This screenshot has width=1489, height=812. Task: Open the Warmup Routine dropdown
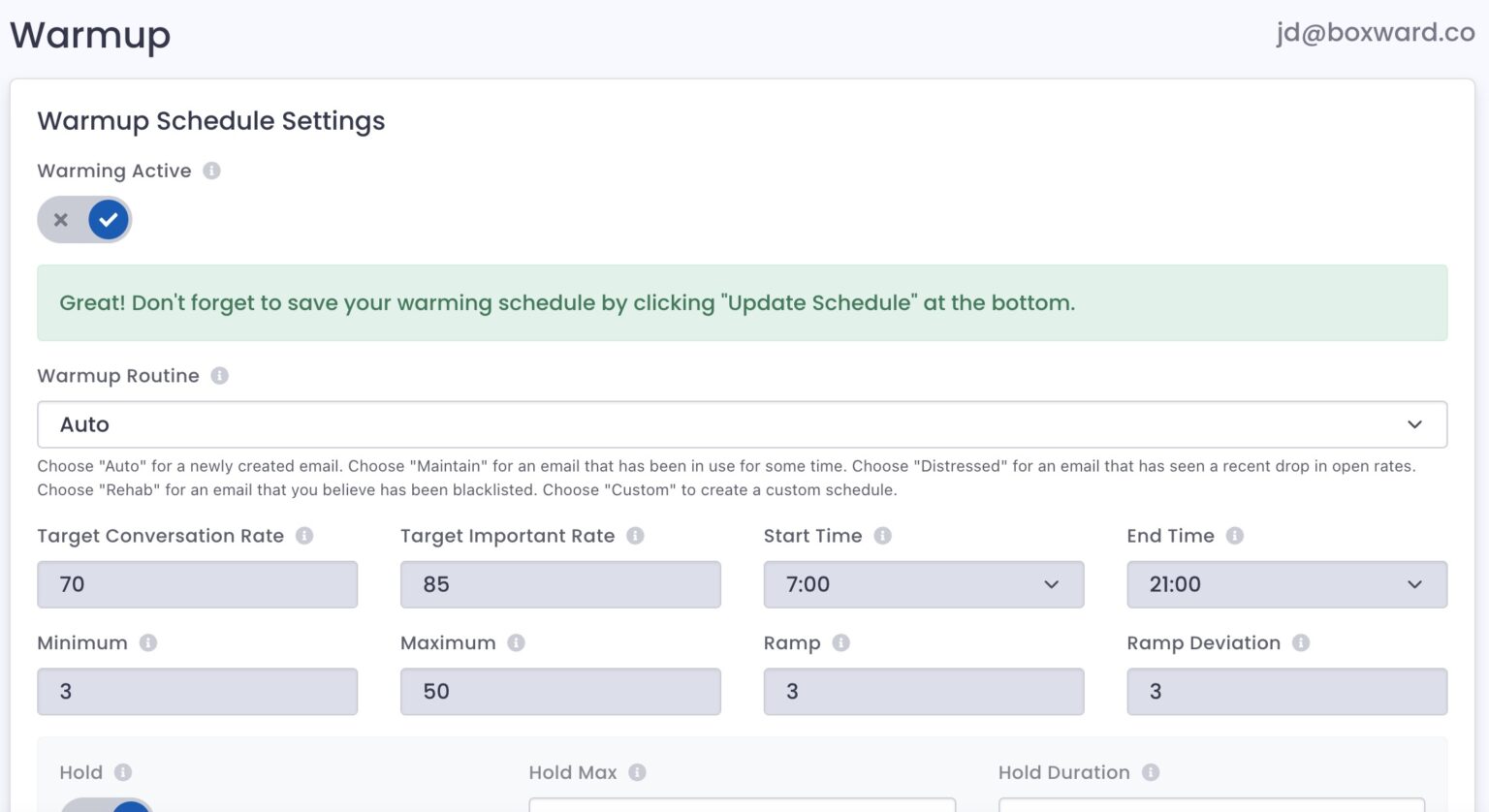[742, 424]
